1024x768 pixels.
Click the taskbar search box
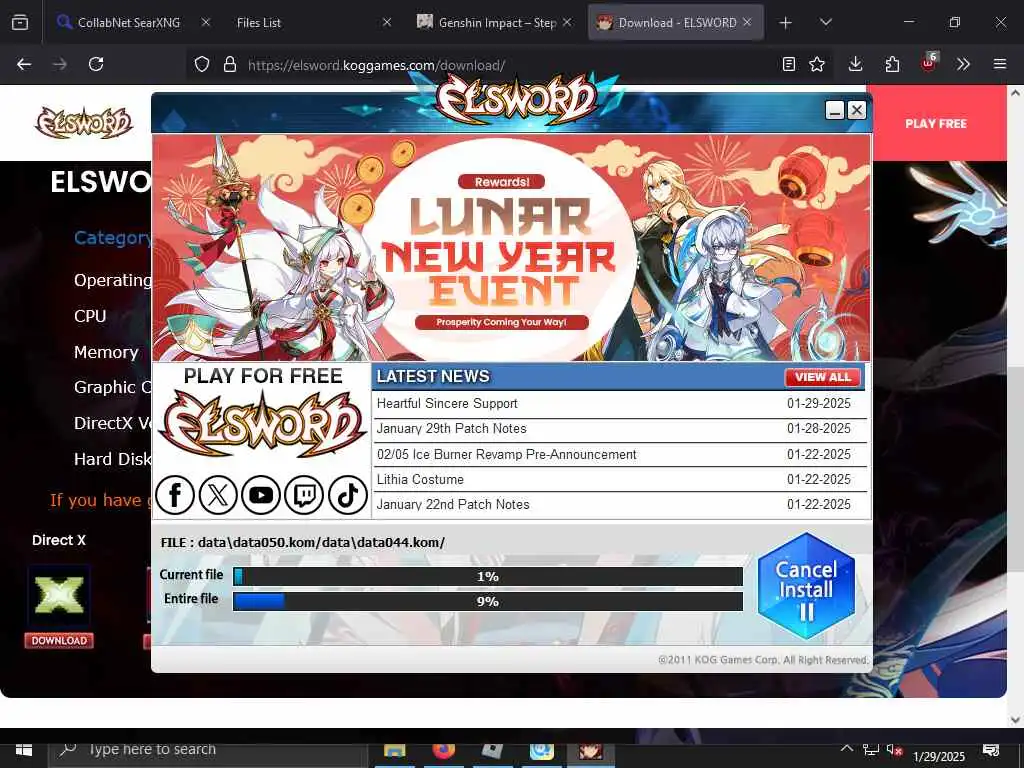pyautogui.click(x=208, y=751)
